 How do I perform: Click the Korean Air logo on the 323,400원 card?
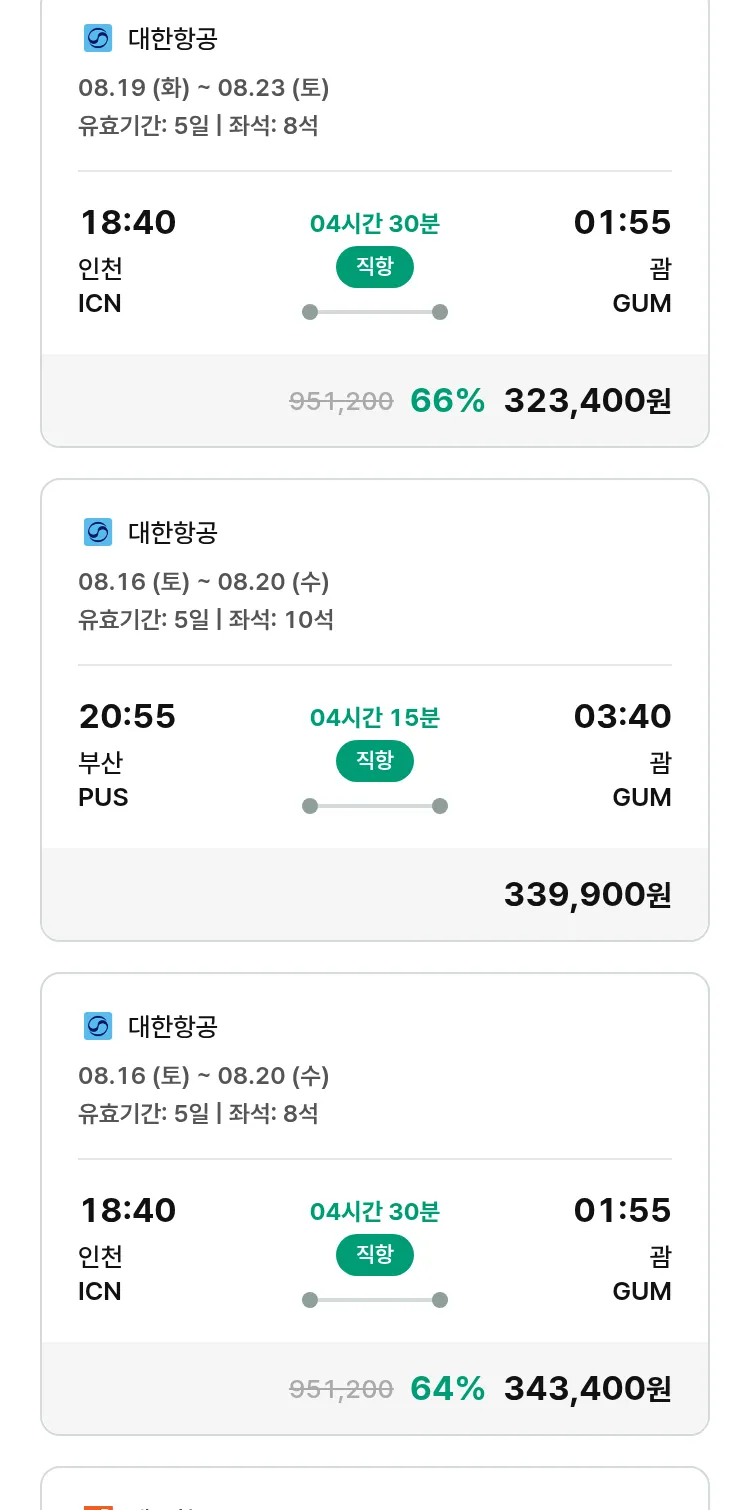coord(98,39)
